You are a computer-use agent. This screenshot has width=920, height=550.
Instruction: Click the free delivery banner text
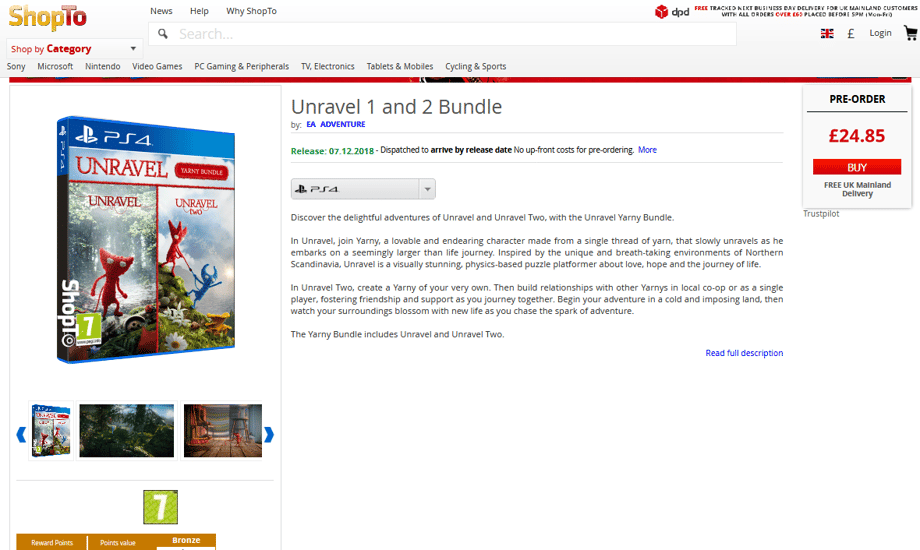tap(806, 11)
